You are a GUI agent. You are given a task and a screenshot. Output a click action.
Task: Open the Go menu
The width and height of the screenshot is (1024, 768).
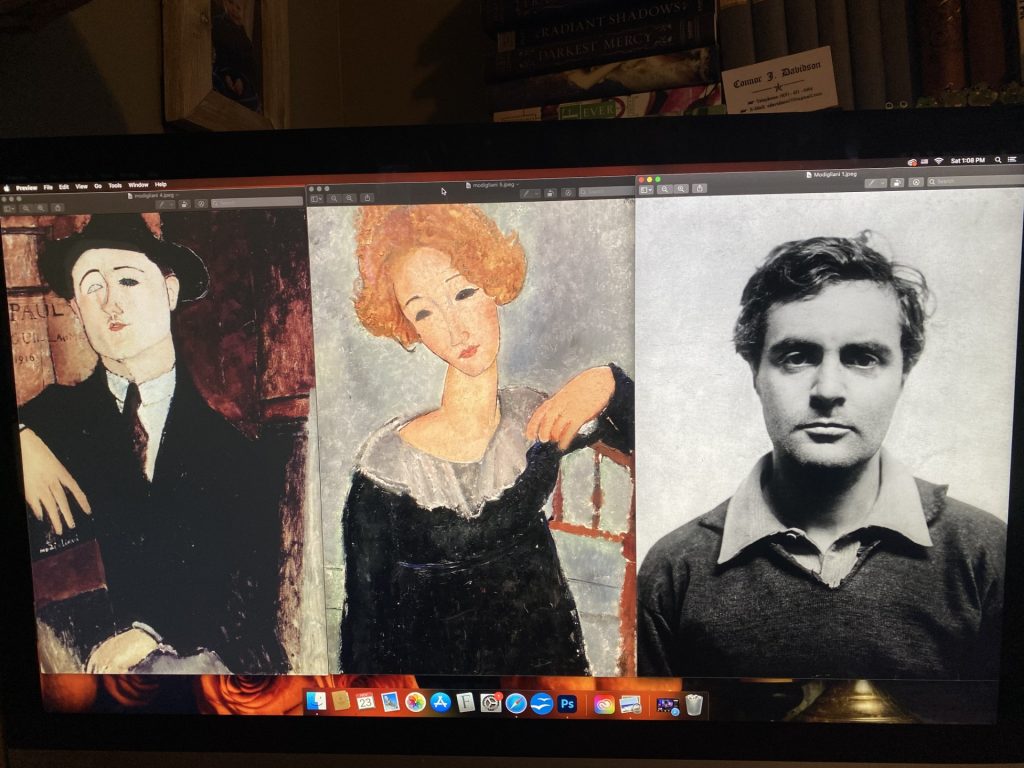pos(98,186)
